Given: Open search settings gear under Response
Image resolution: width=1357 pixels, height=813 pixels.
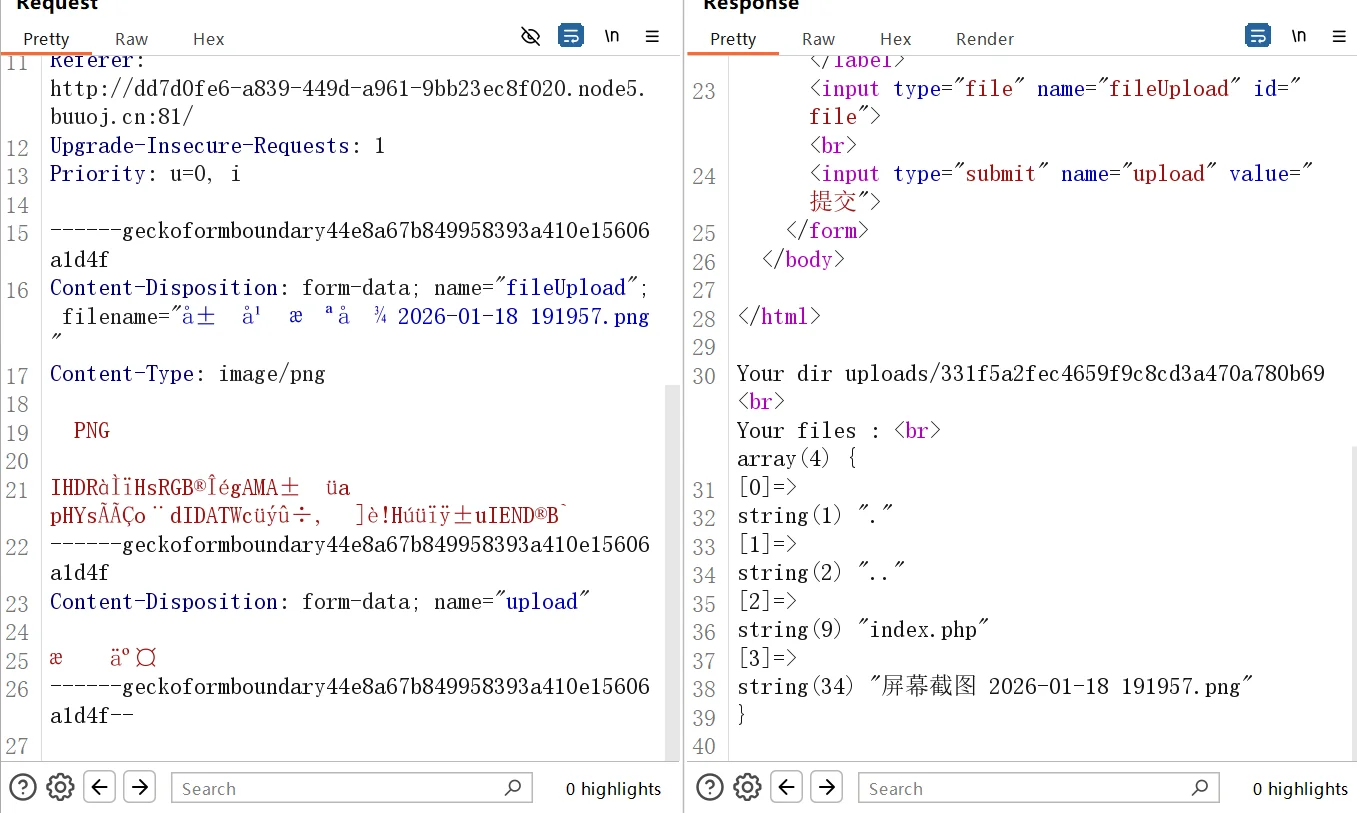Looking at the screenshot, I should [x=747, y=787].
